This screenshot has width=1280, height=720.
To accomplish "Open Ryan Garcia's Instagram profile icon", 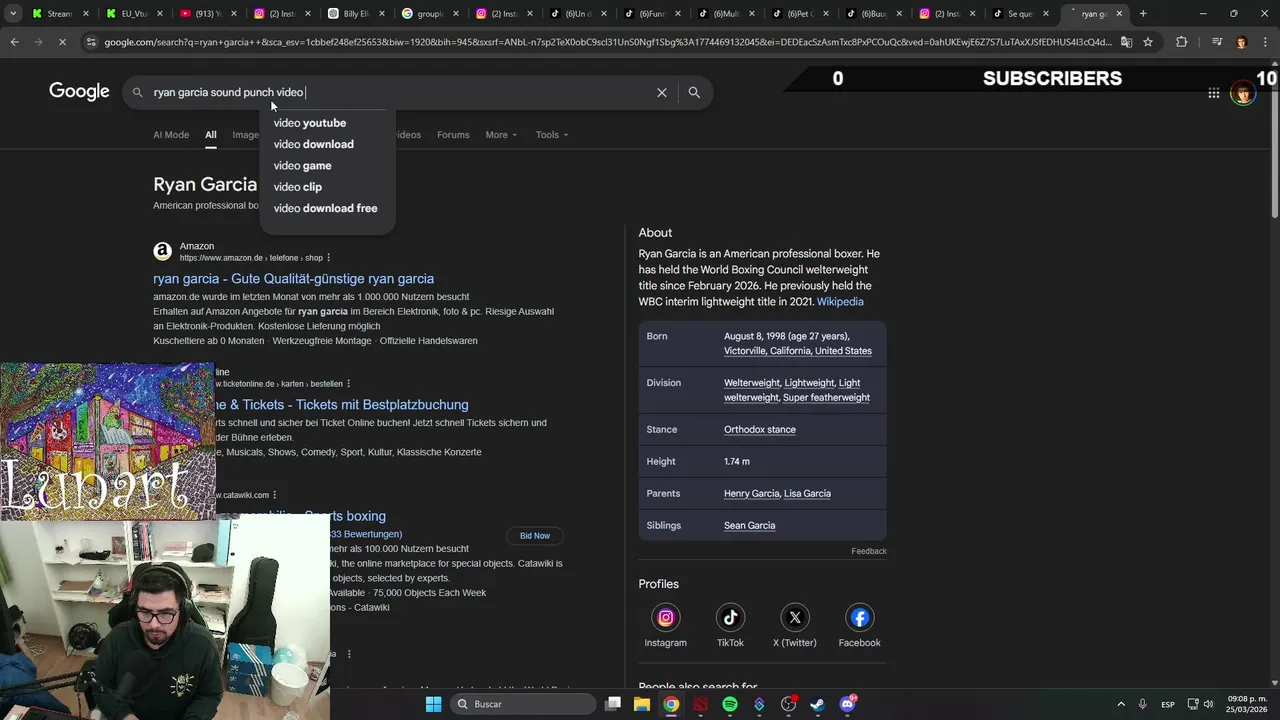I will [665, 617].
